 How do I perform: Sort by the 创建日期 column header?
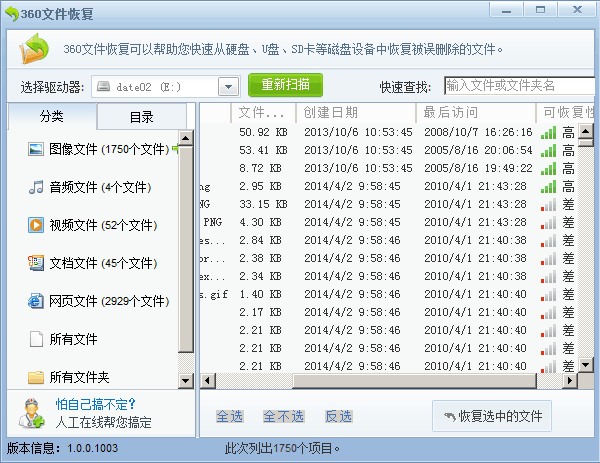pos(356,112)
